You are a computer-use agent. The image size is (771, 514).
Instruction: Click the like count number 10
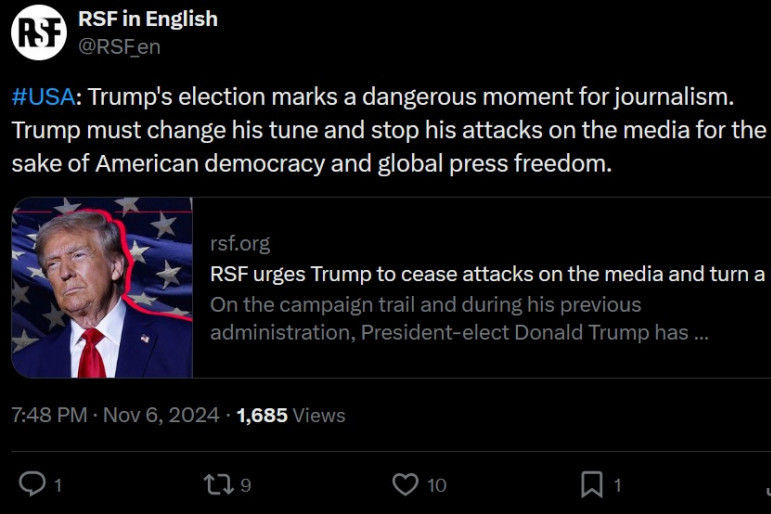pos(437,486)
